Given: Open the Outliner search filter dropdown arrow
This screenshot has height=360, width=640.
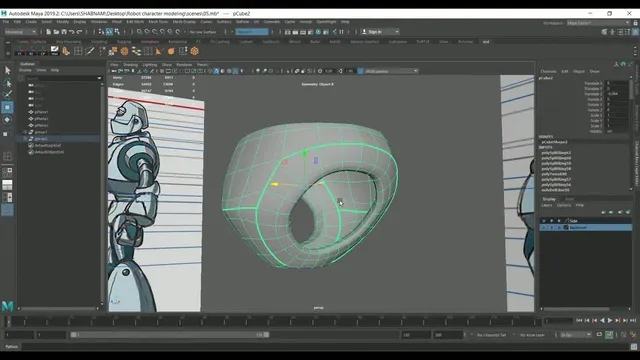Looking at the screenshot, I should point(99,78).
